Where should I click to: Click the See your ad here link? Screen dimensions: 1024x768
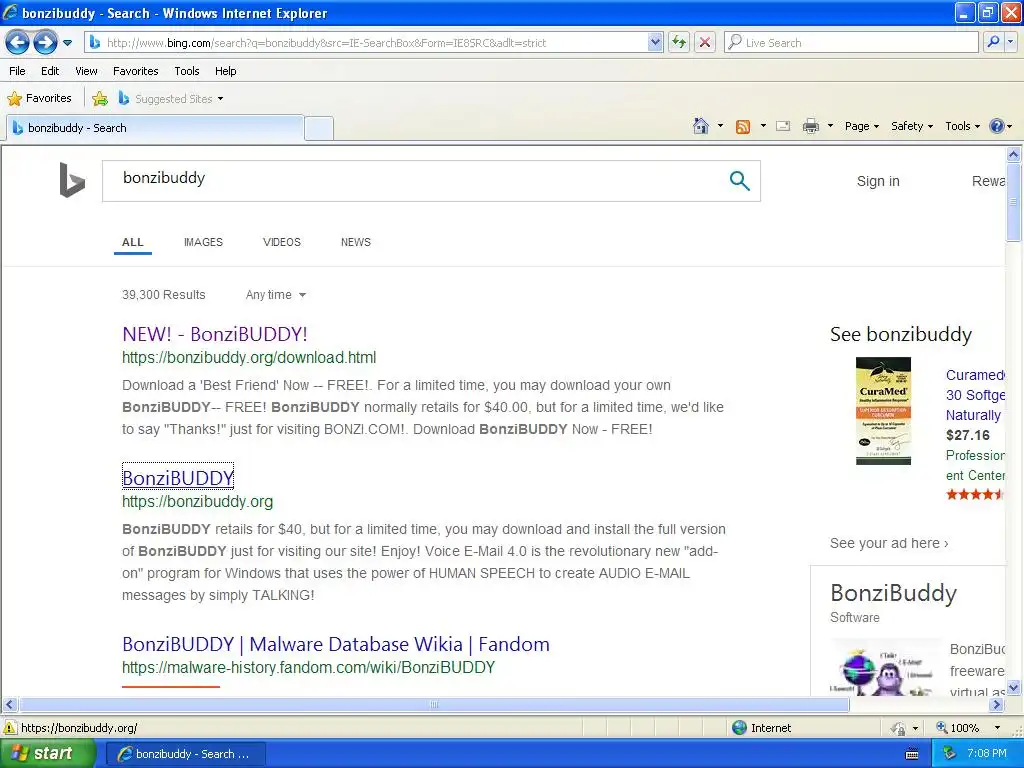(889, 543)
